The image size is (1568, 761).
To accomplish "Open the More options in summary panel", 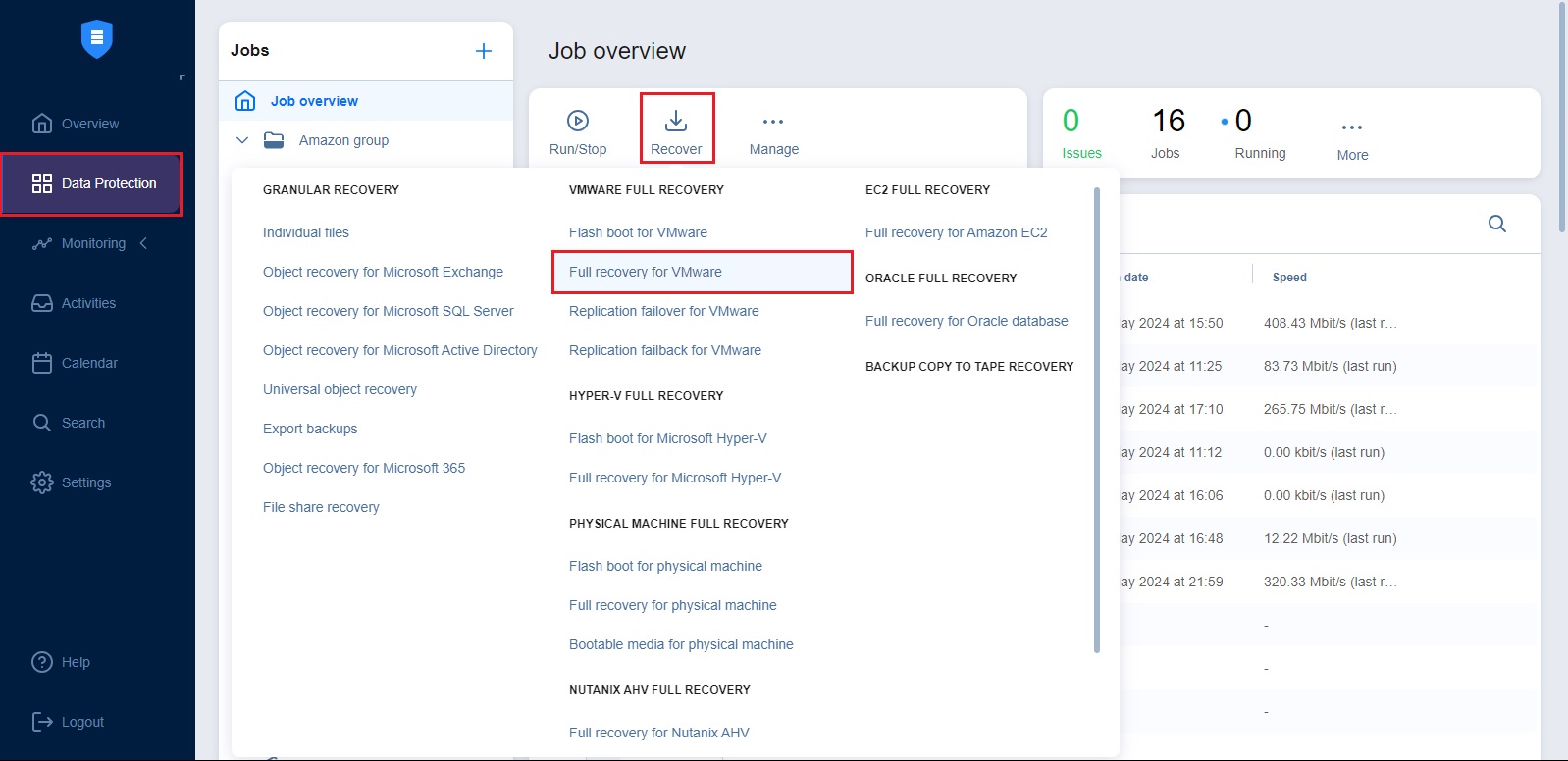I will (1352, 128).
